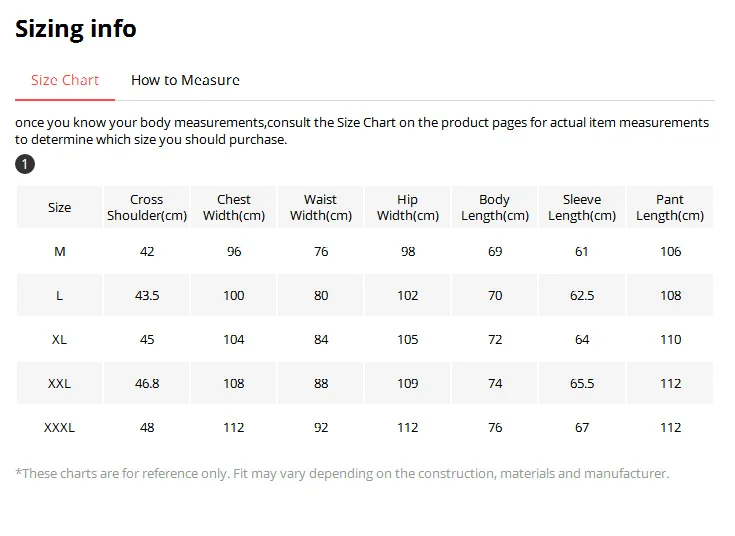Click the reference-only disclaimer text
735x536 pixels.
342,473
